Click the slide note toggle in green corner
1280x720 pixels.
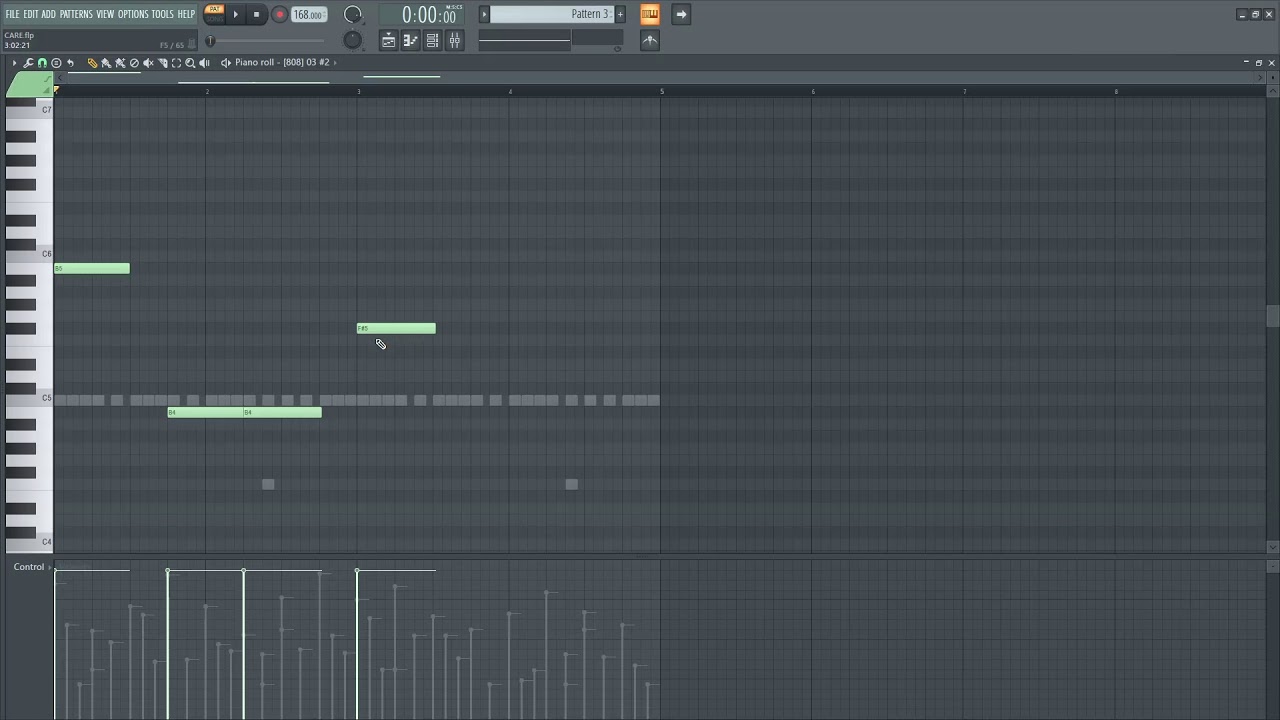(x=47, y=79)
